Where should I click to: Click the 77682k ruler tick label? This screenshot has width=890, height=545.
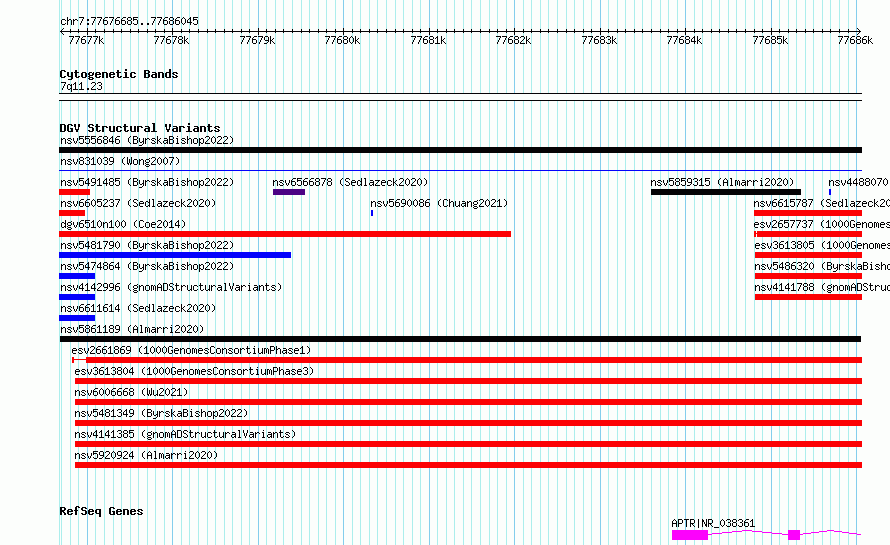(513, 40)
